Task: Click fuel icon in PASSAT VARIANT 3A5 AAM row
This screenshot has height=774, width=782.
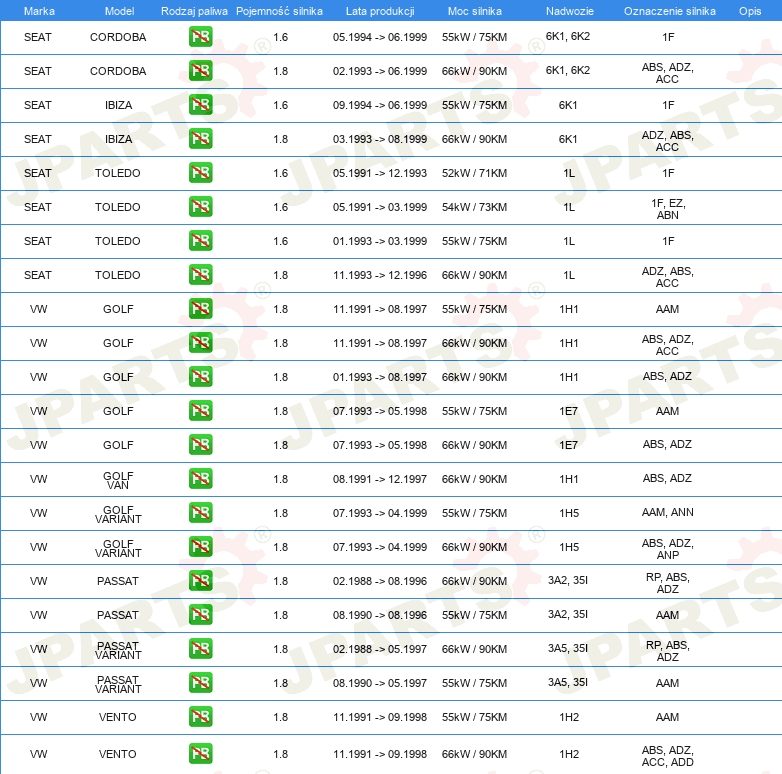Action: coord(200,683)
